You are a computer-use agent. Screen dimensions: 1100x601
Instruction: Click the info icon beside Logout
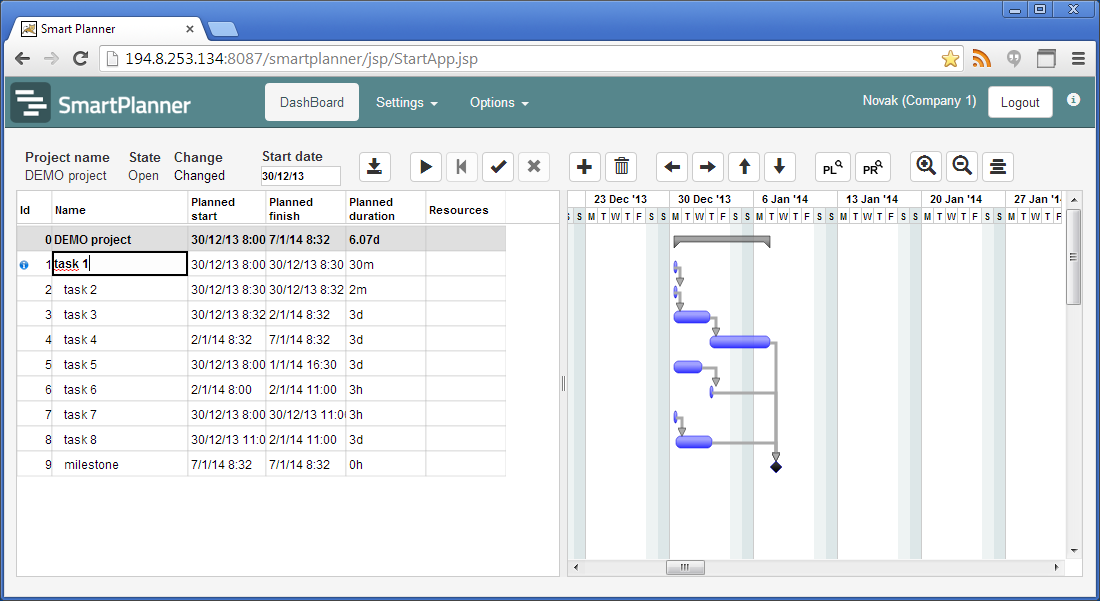coord(1073,100)
